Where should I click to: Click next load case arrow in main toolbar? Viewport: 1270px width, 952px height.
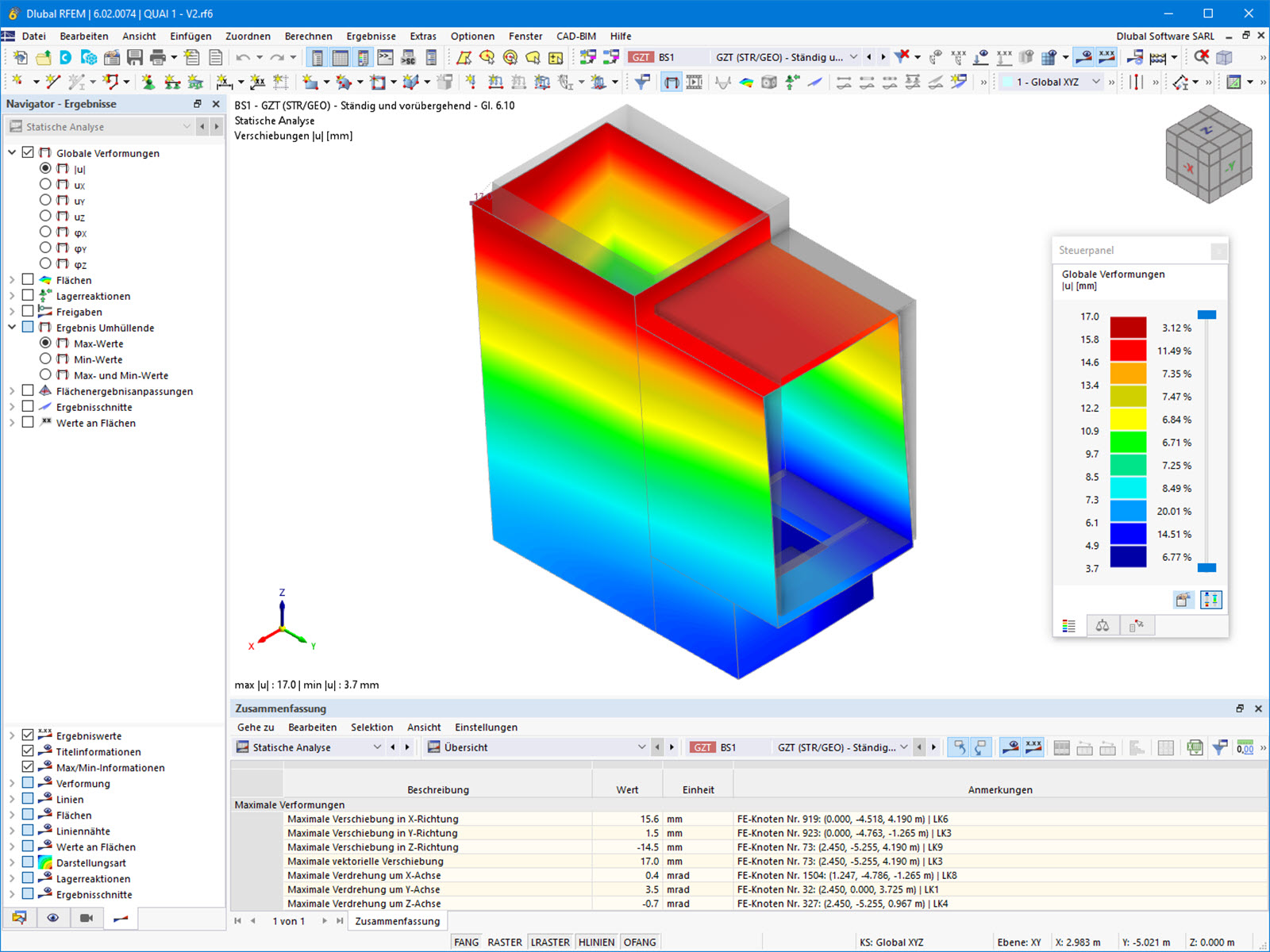[883, 57]
